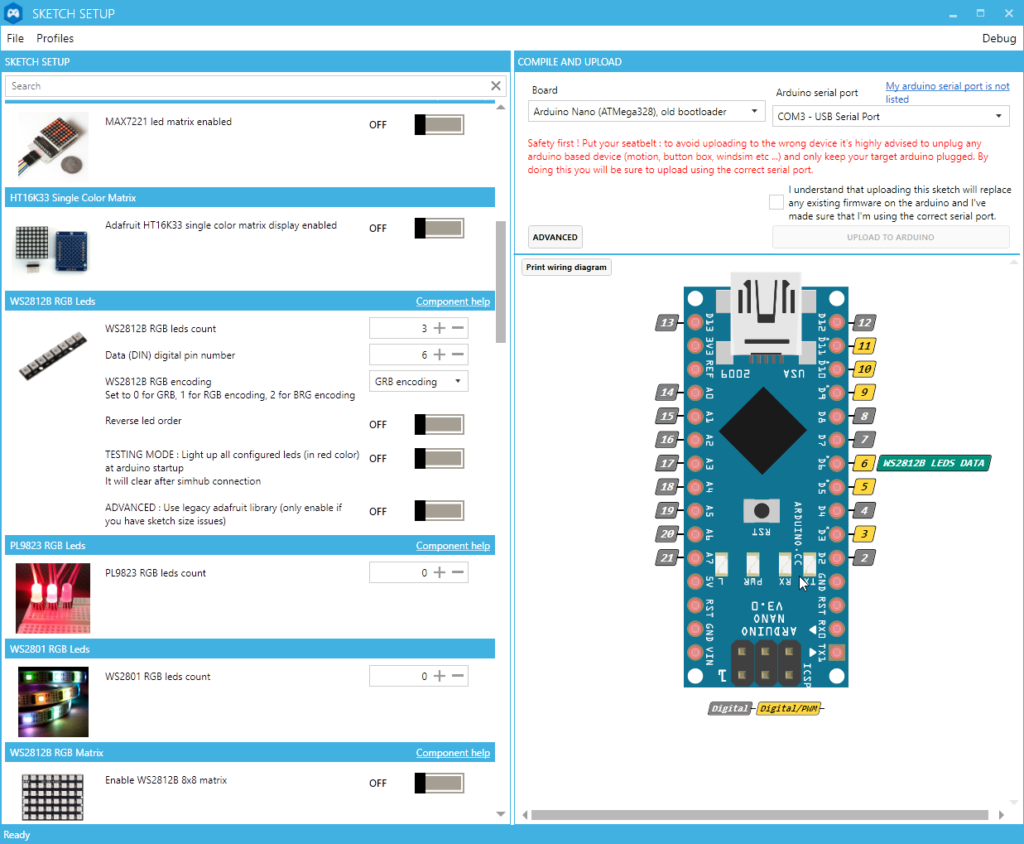Click the wiring diagram horizontal scrollbar
This screenshot has height=844, width=1024.
pos(760,815)
